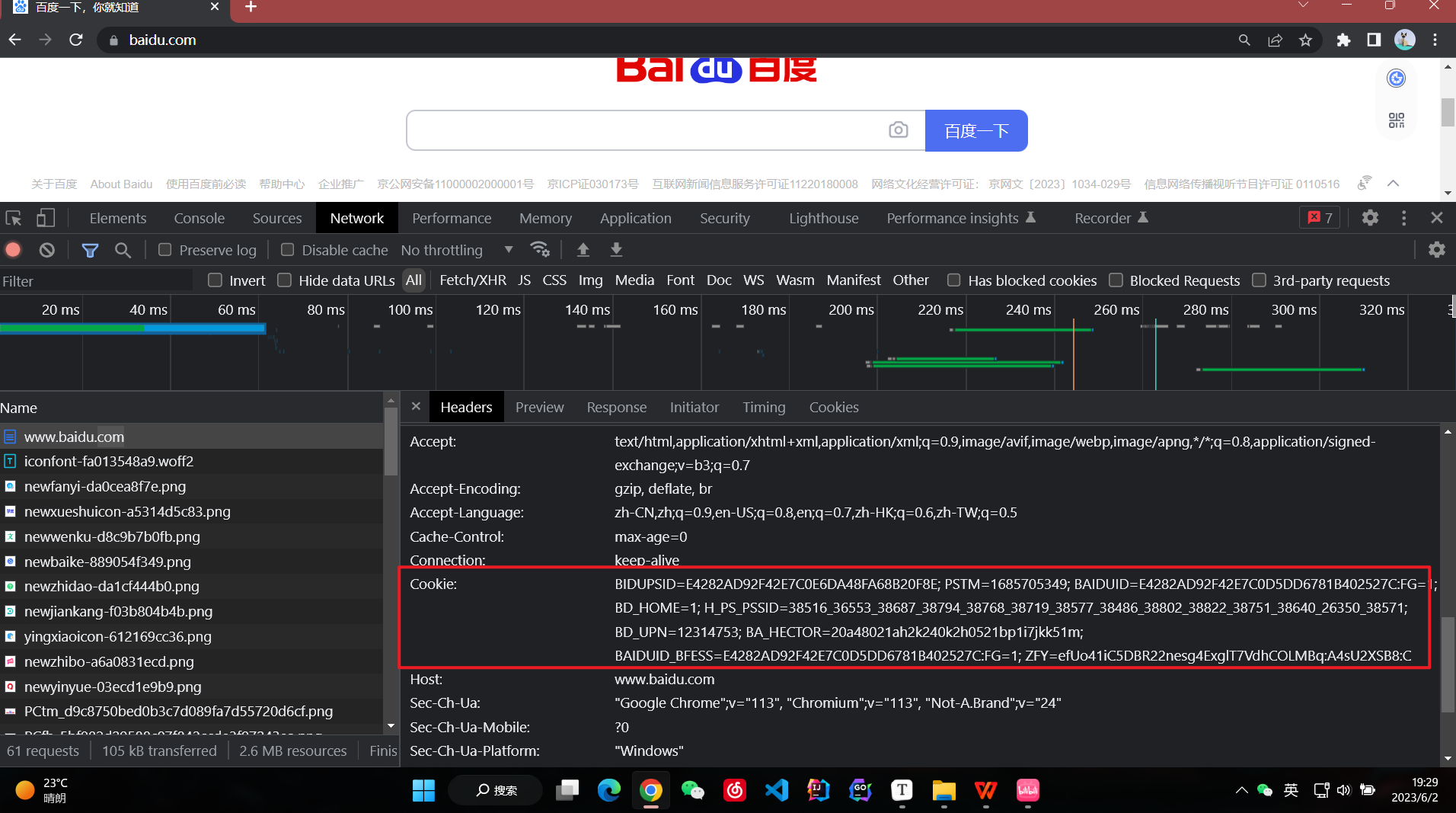Open the Response tab of request

(x=616, y=408)
